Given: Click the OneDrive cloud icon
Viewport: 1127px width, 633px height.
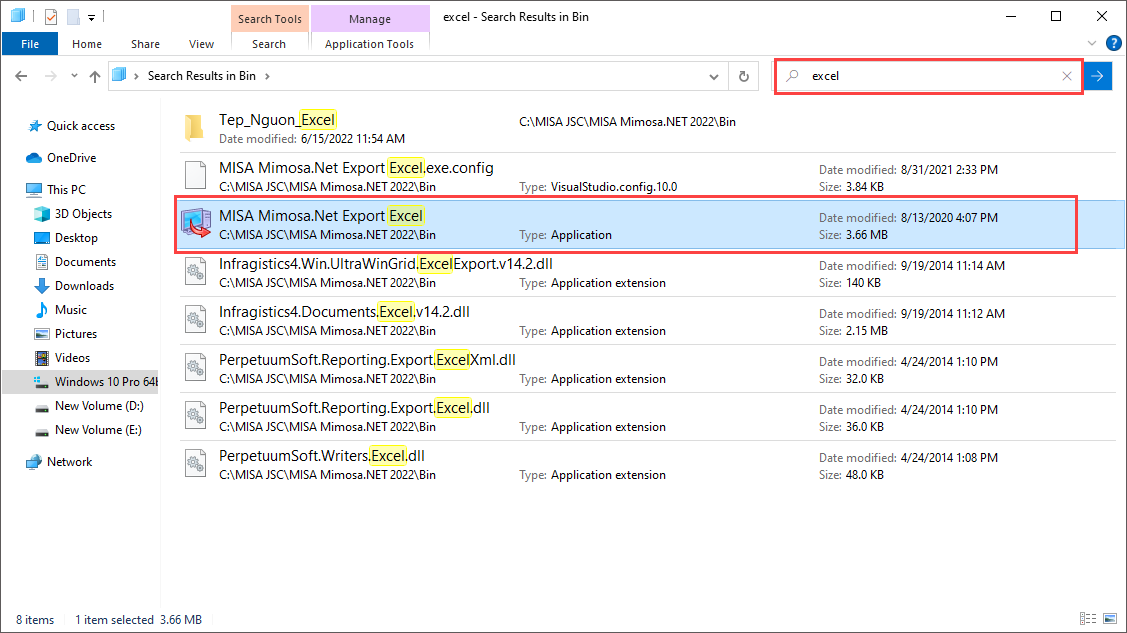Looking at the screenshot, I should (34, 158).
